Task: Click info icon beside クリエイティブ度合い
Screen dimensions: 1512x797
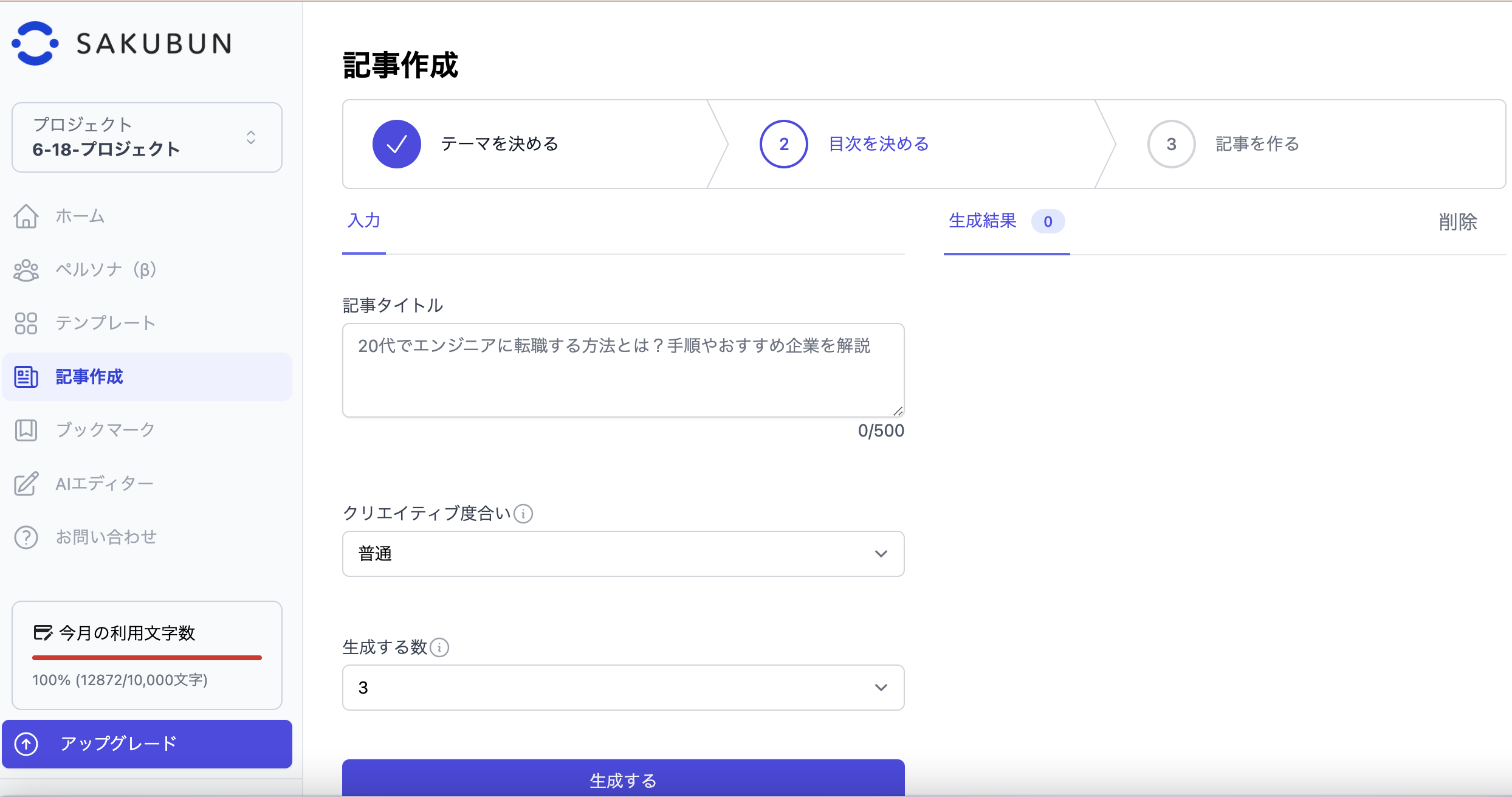Action: click(x=523, y=514)
